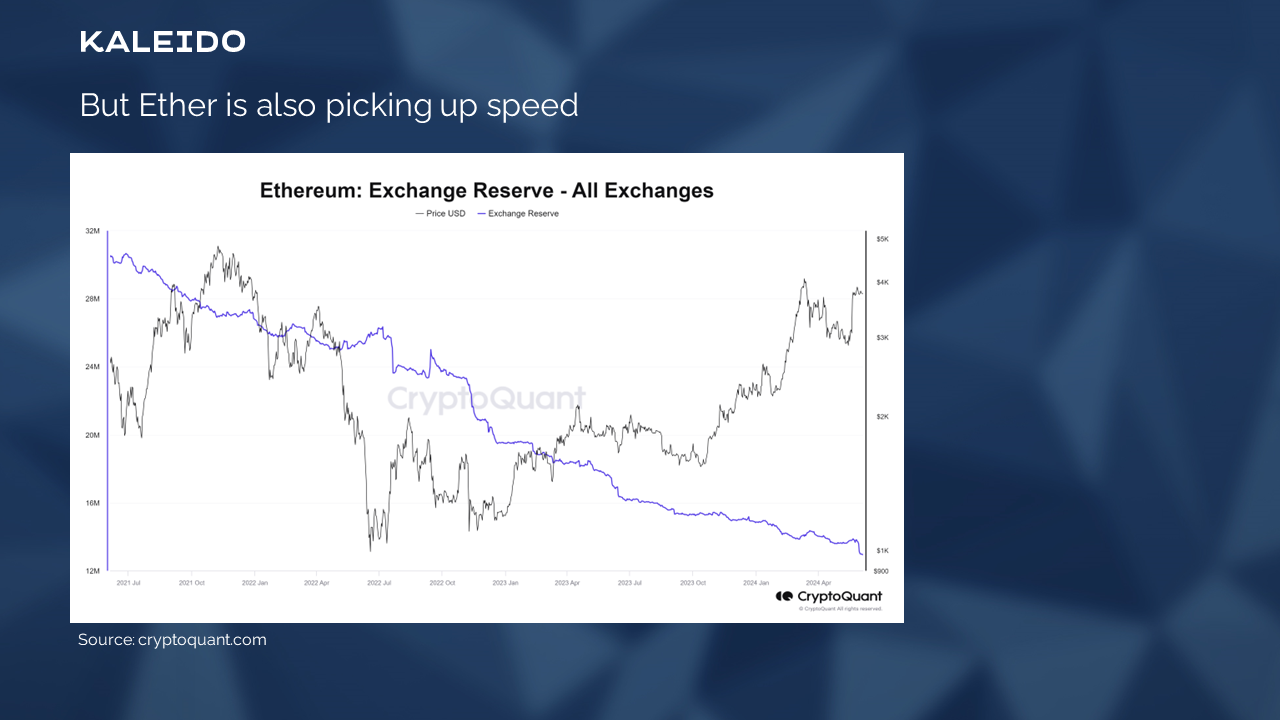Click the 2022 Oct x-axis label
Screen dimensions: 1280x720
pos(443,581)
